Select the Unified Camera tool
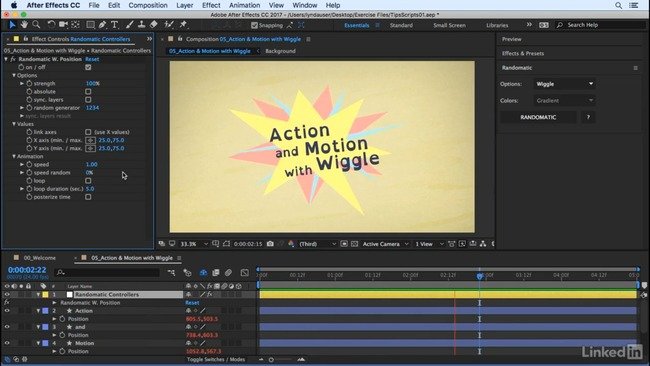The image size is (650, 366). point(63,25)
